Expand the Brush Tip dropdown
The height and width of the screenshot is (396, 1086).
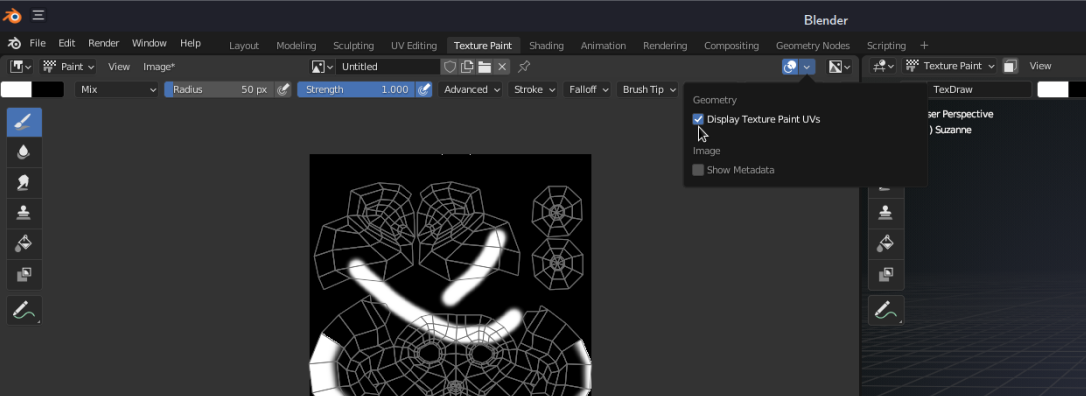[647, 89]
